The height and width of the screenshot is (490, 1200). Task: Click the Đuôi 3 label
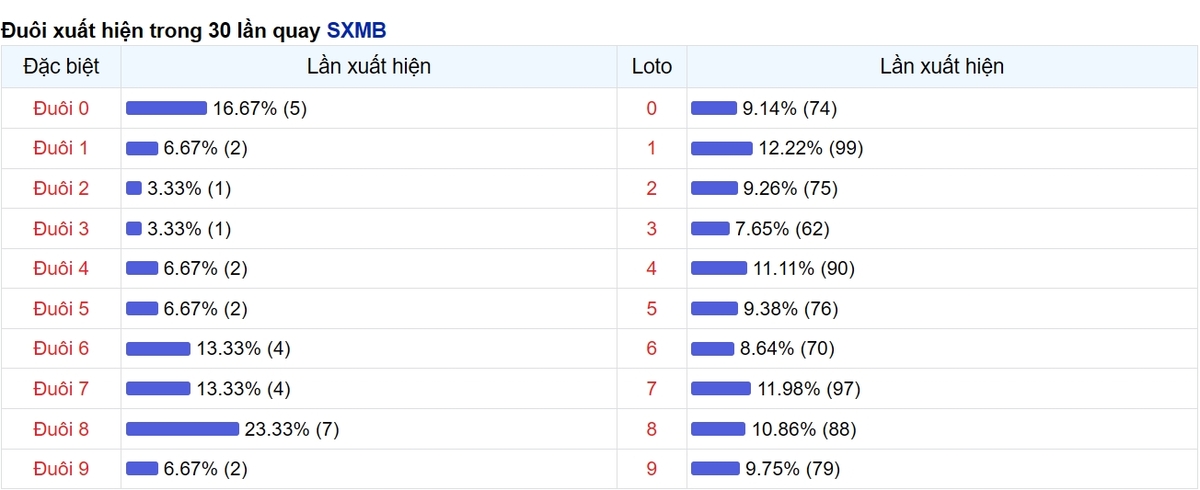coord(61,229)
